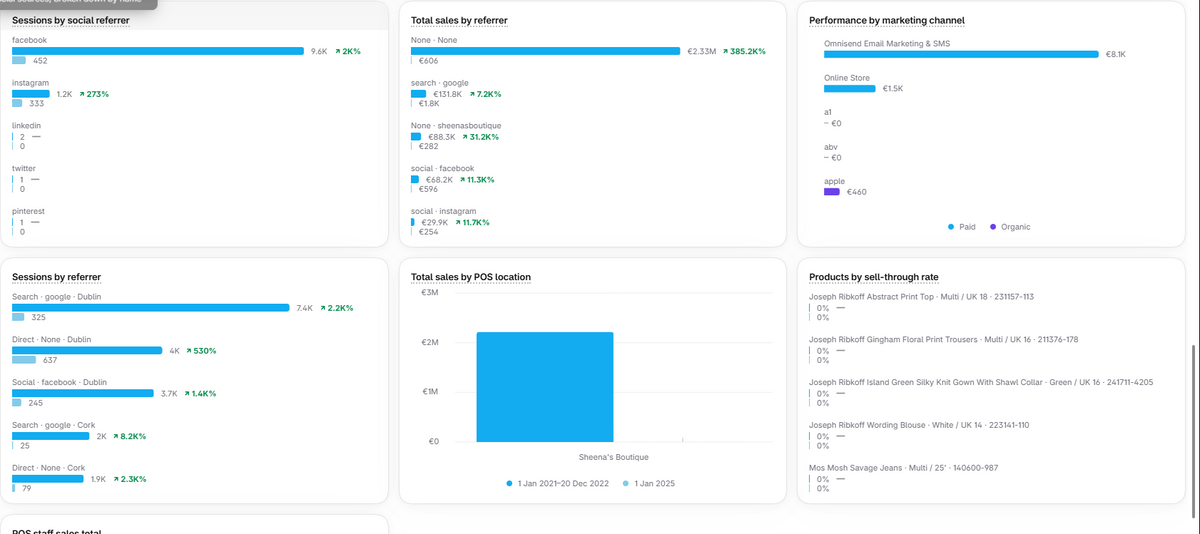Image resolution: width=1200 pixels, height=534 pixels.
Task: Open Total sales by POS location report
Action: tap(471, 277)
